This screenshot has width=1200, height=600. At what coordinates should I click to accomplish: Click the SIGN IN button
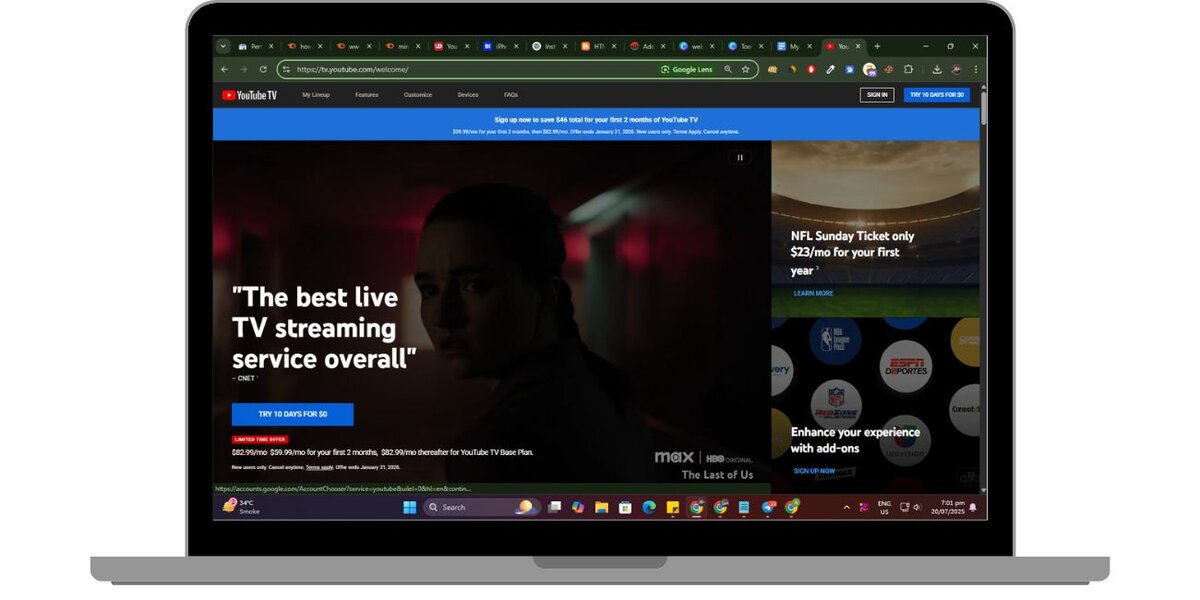point(877,95)
